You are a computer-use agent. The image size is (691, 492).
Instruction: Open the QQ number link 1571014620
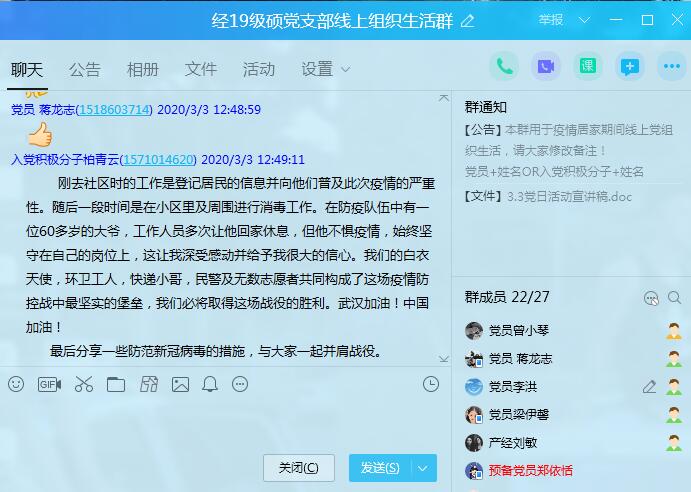tap(158, 160)
